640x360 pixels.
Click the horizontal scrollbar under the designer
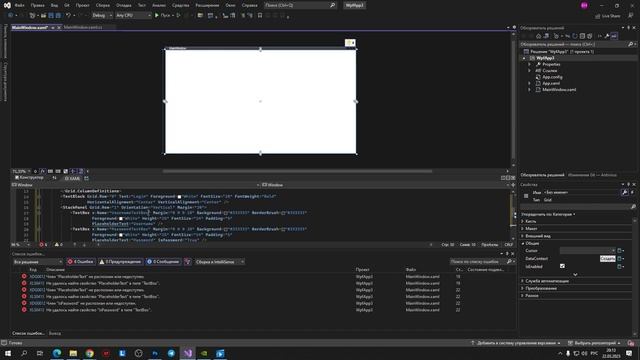297,171
